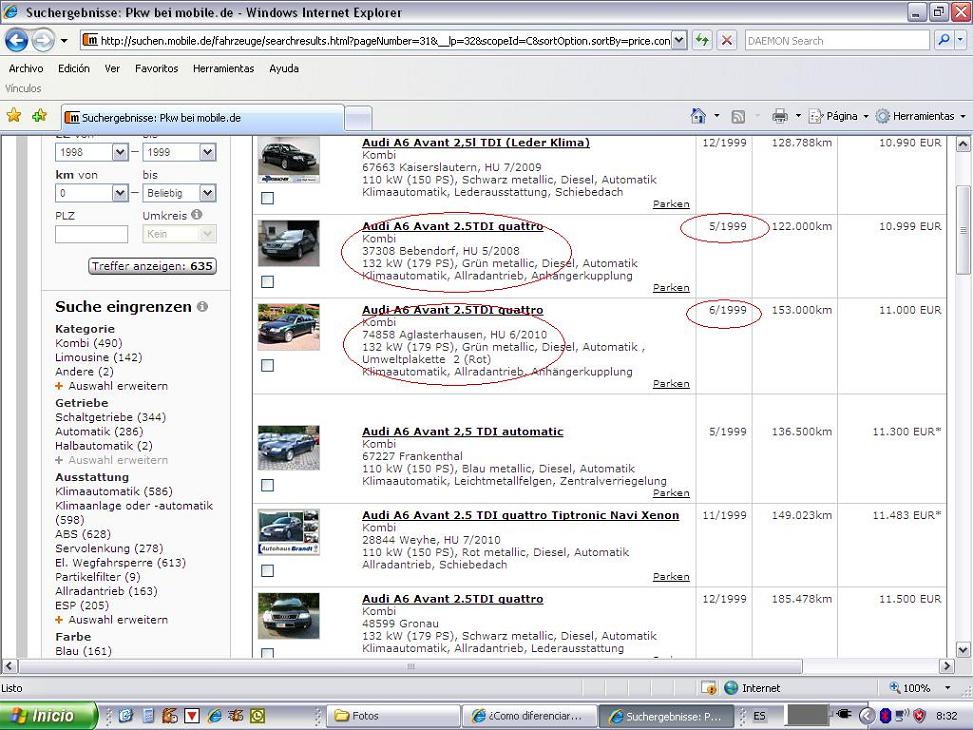Image resolution: width=973 pixels, height=730 pixels.
Task: Open the Herramientas menu in menu bar
Action: point(223,68)
